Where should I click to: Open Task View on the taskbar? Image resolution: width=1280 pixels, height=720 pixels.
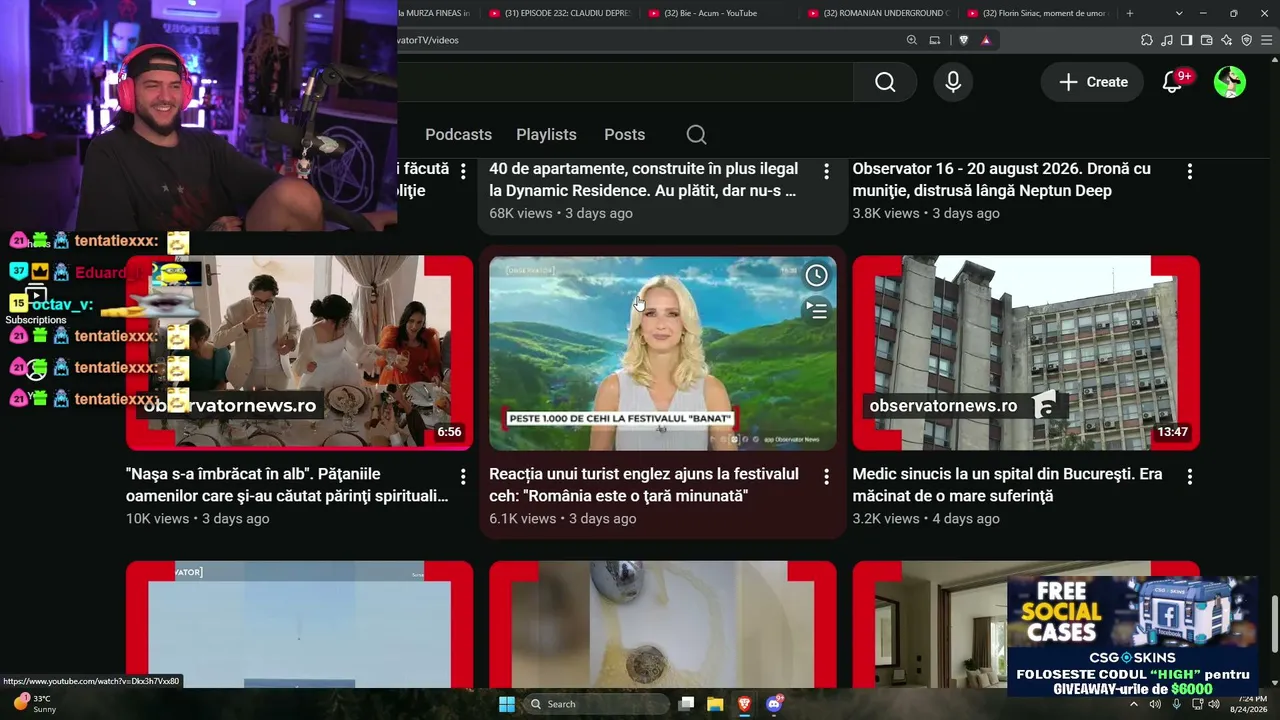coord(686,704)
